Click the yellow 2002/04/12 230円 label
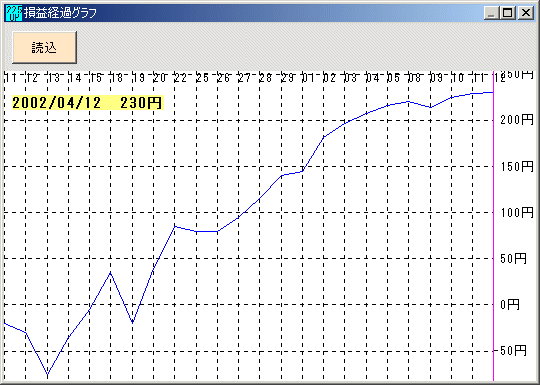The width and height of the screenshot is (540, 385). (87, 103)
